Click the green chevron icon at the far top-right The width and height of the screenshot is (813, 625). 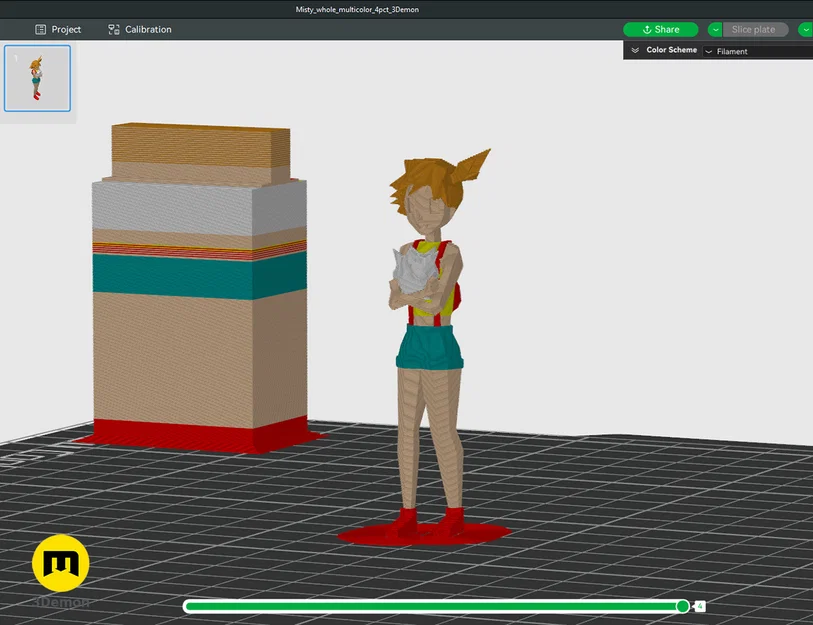point(806,29)
